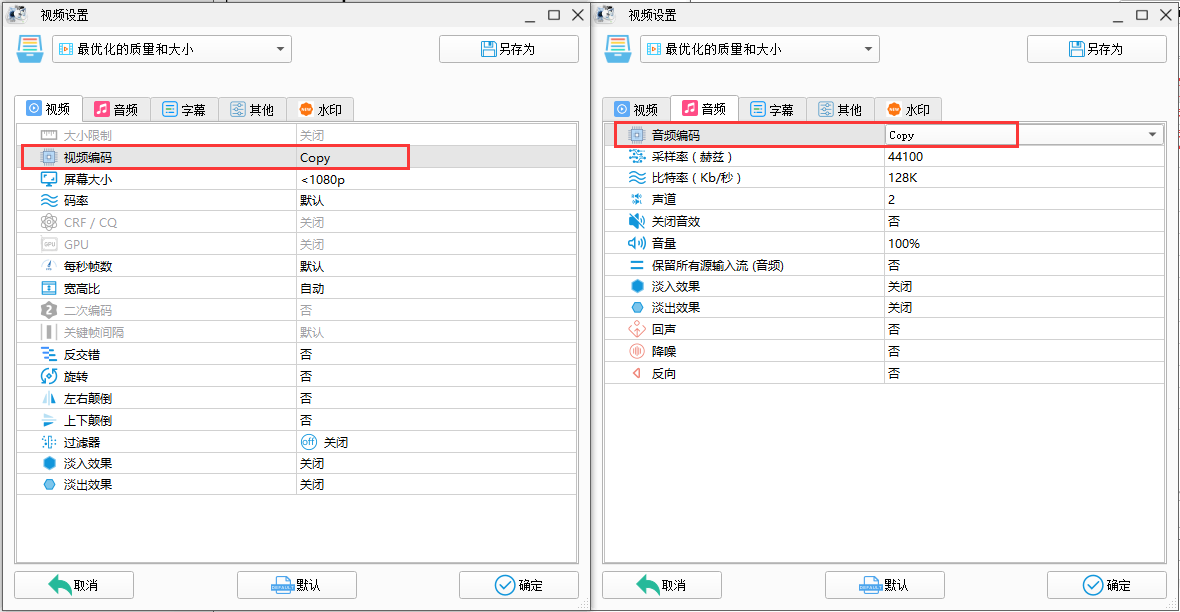Click the 码率 默认 value
This screenshot has height=612, width=1180.
pos(312,201)
